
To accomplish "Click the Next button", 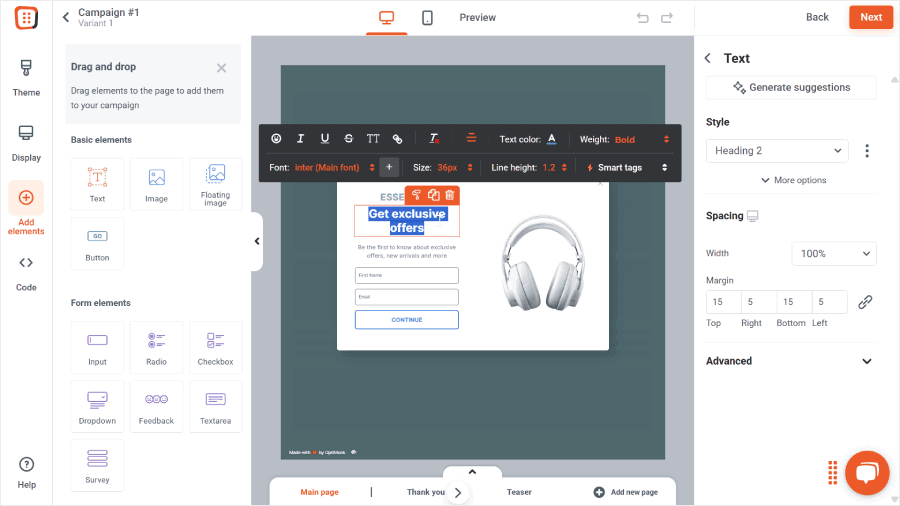I will 871,17.
